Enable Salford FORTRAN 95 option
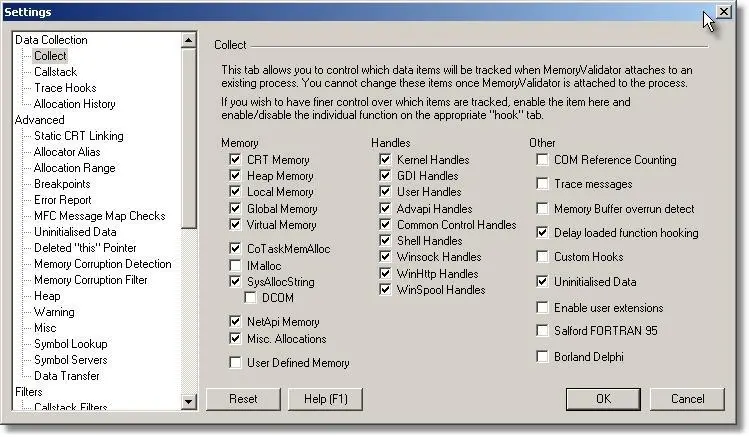This screenshot has width=749, height=437. point(542,330)
